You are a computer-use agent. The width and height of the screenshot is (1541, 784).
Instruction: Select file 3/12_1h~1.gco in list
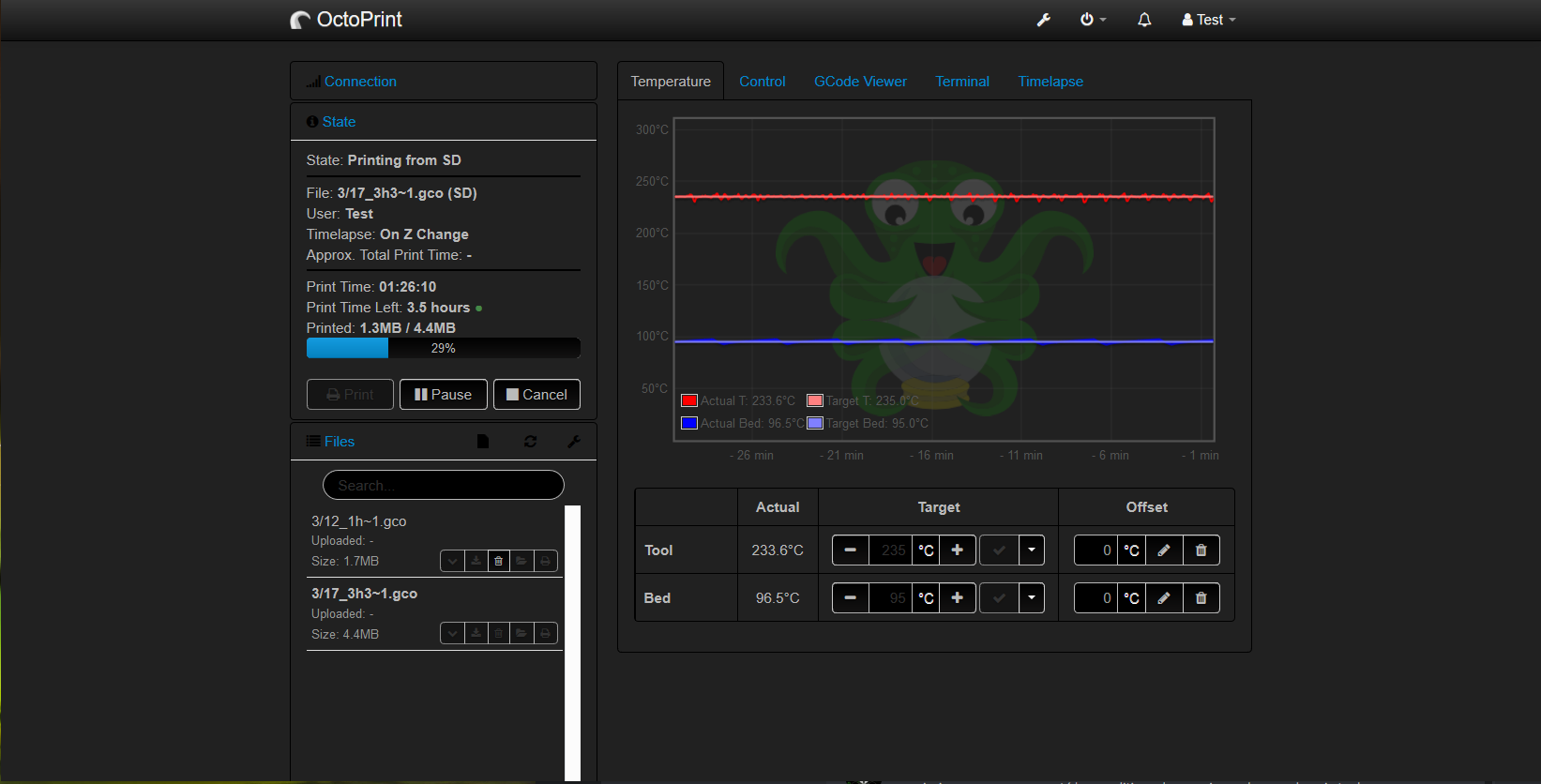coord(359,521)
